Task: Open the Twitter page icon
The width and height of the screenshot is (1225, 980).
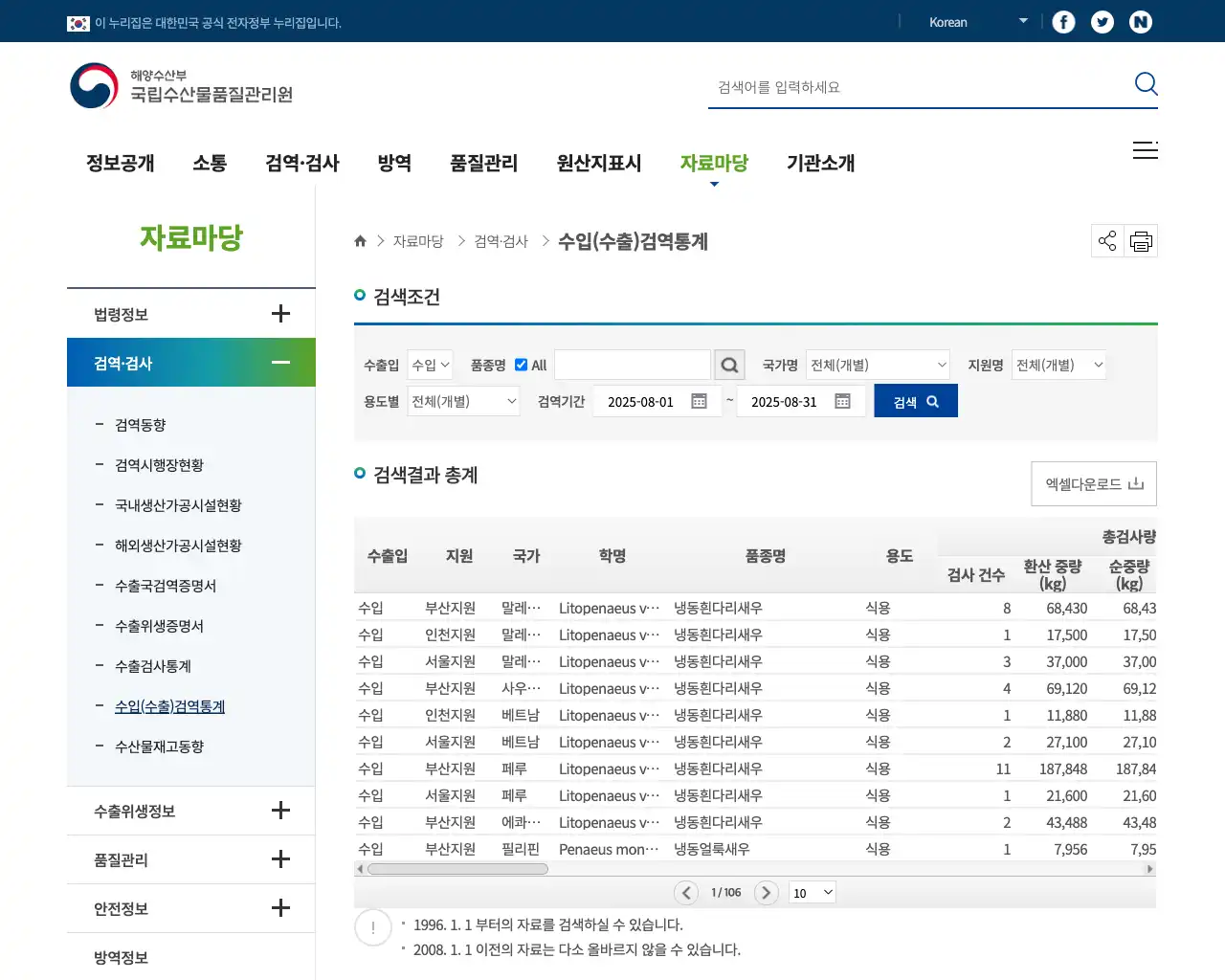Action: pyautogui.click(x=1102, y=22)
